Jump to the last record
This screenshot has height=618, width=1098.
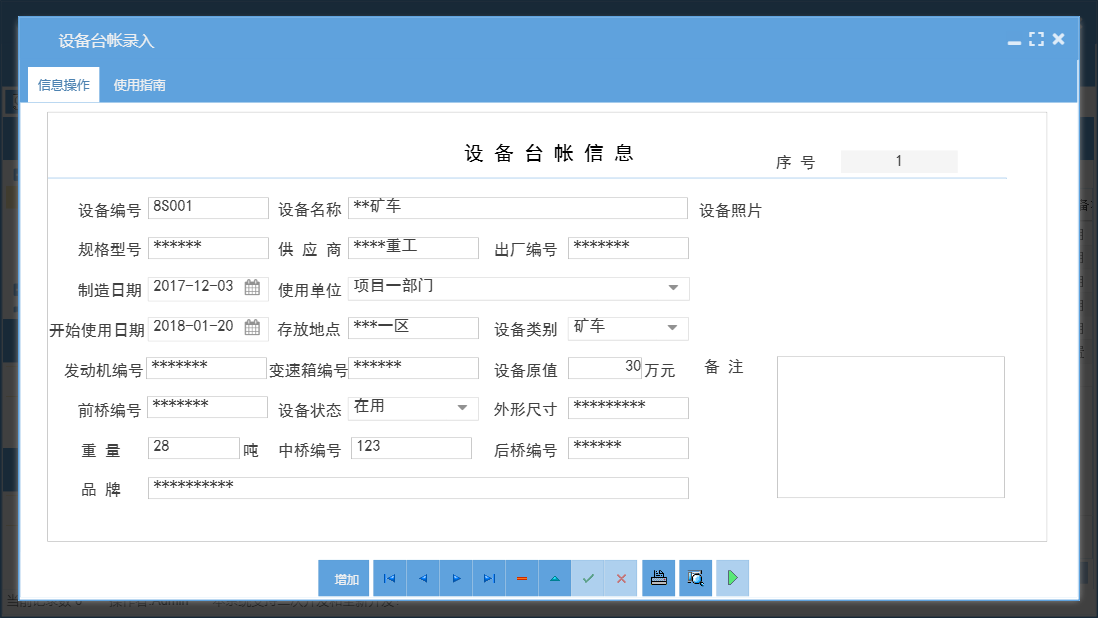[488, 578]
